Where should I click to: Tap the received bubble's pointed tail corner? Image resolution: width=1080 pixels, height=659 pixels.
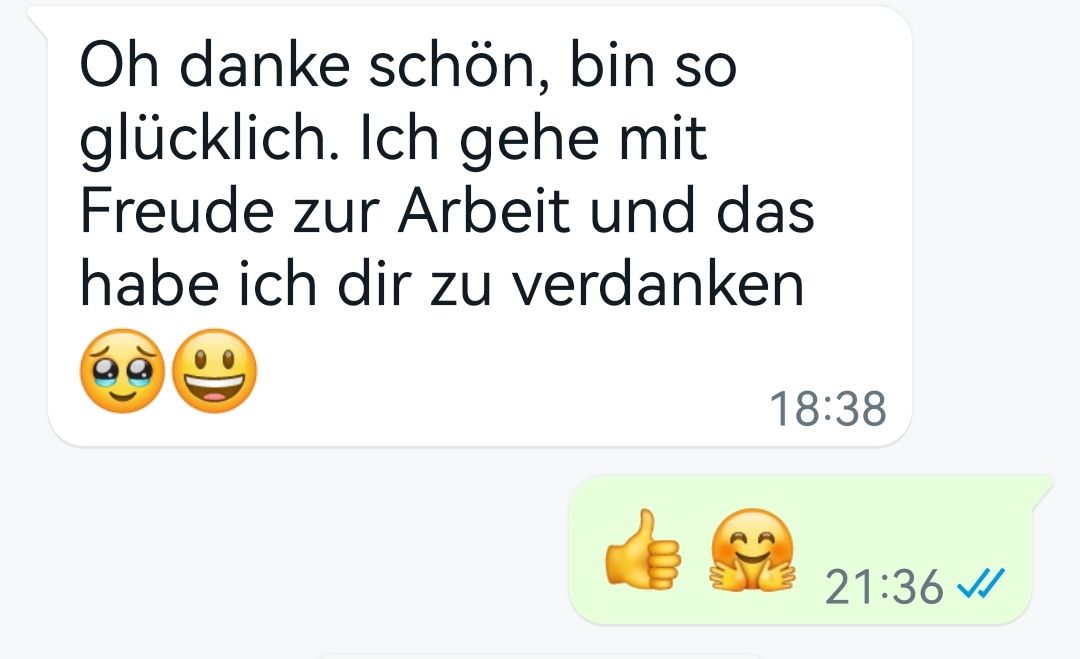38,22
